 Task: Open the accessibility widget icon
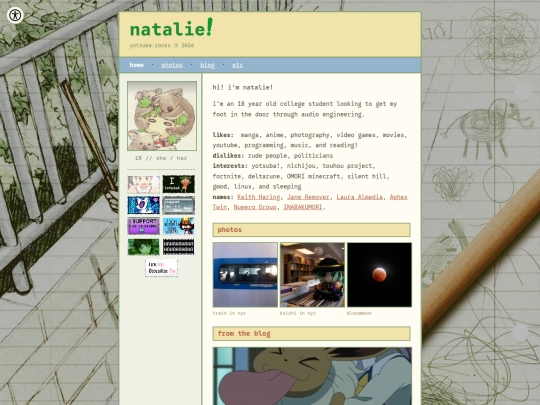click(15, 15)
